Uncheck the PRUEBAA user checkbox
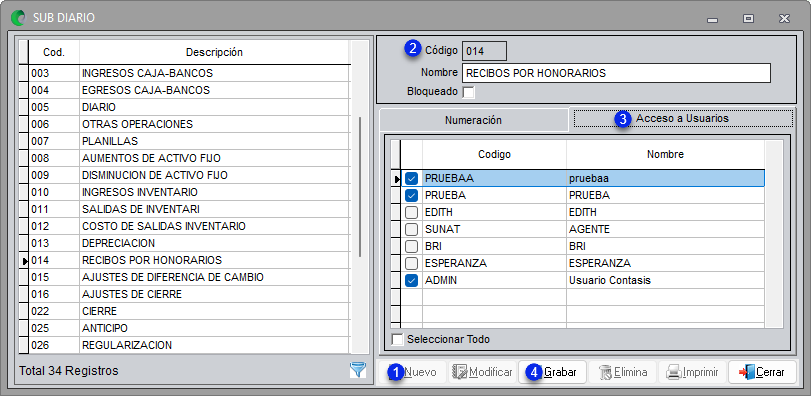The height and width of the screenshot is (396, 811). coord(412,178)
